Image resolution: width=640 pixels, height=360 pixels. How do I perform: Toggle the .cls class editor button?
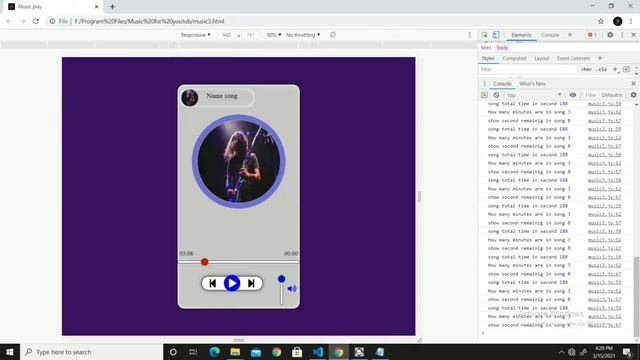(x=602, y=69)
